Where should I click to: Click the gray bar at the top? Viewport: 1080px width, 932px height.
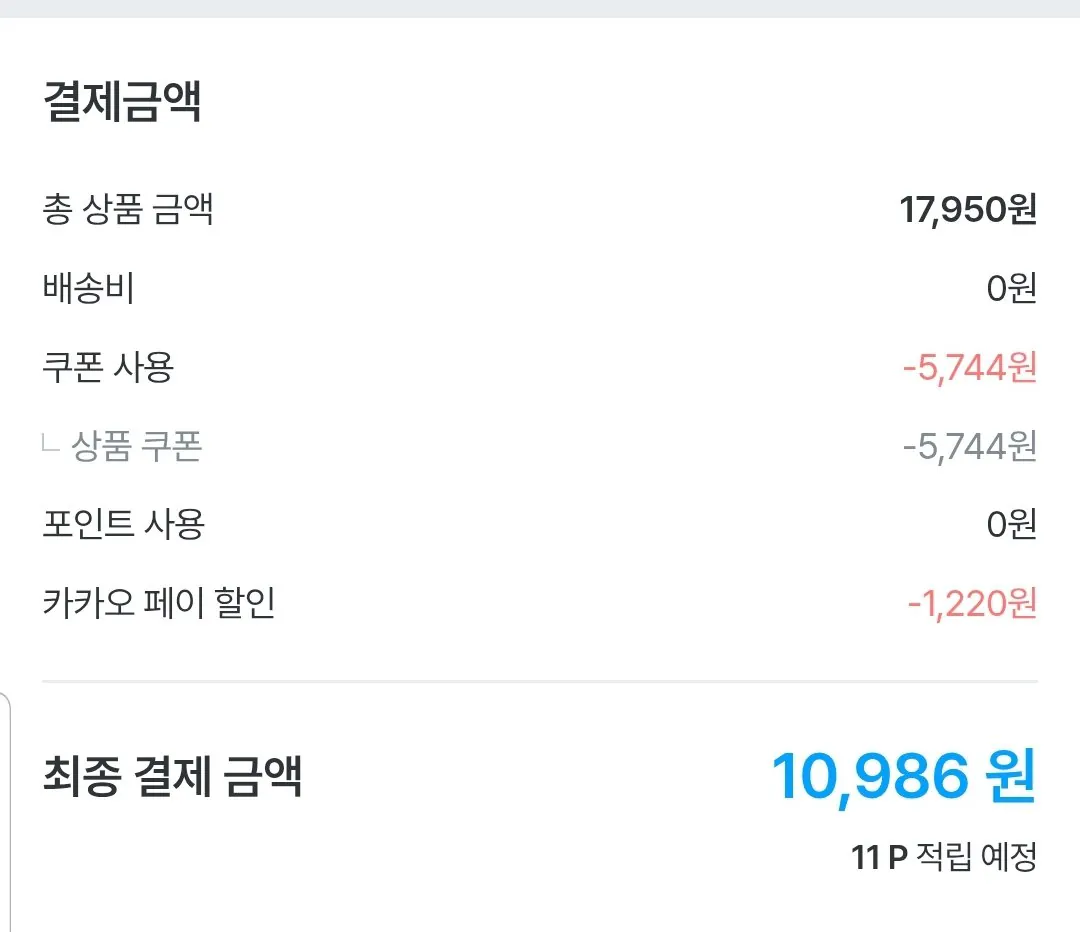click(x=540, y=8)
